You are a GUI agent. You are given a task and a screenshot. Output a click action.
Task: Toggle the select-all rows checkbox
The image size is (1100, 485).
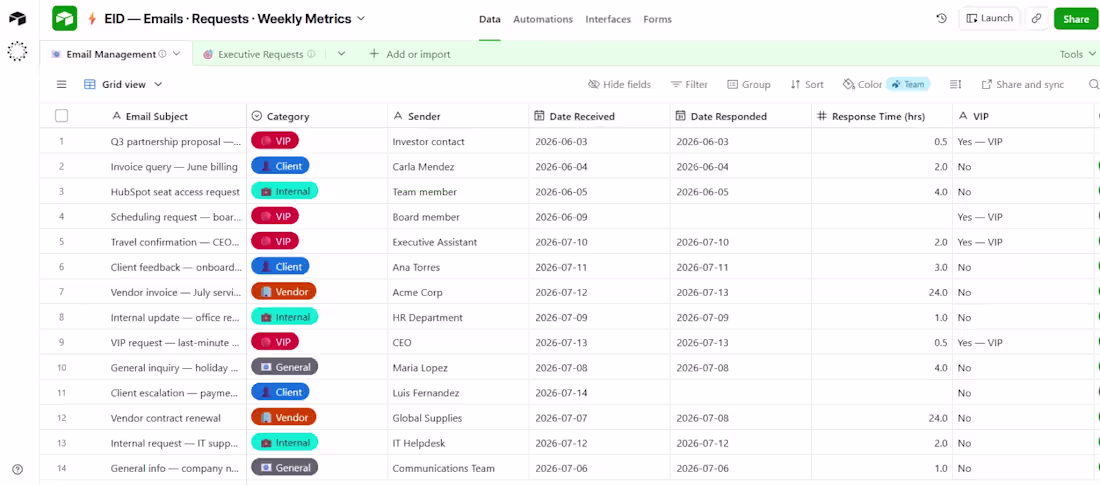click(62, 116)
